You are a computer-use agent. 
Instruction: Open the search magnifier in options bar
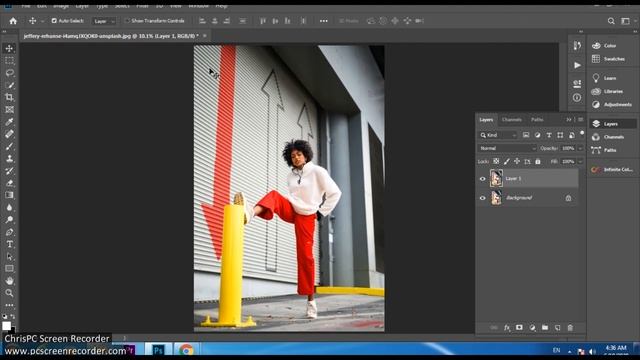611,21
